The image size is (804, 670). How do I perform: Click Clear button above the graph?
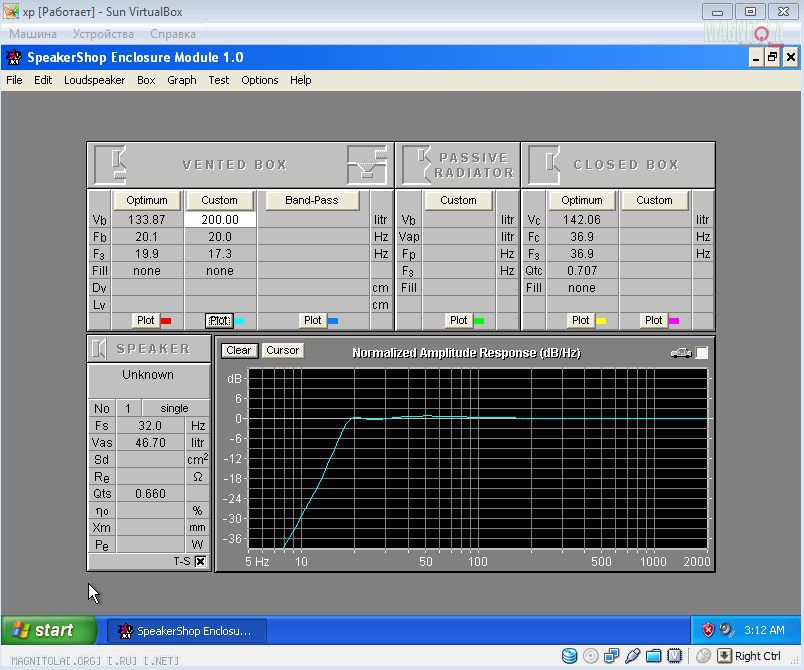[238, 350]
